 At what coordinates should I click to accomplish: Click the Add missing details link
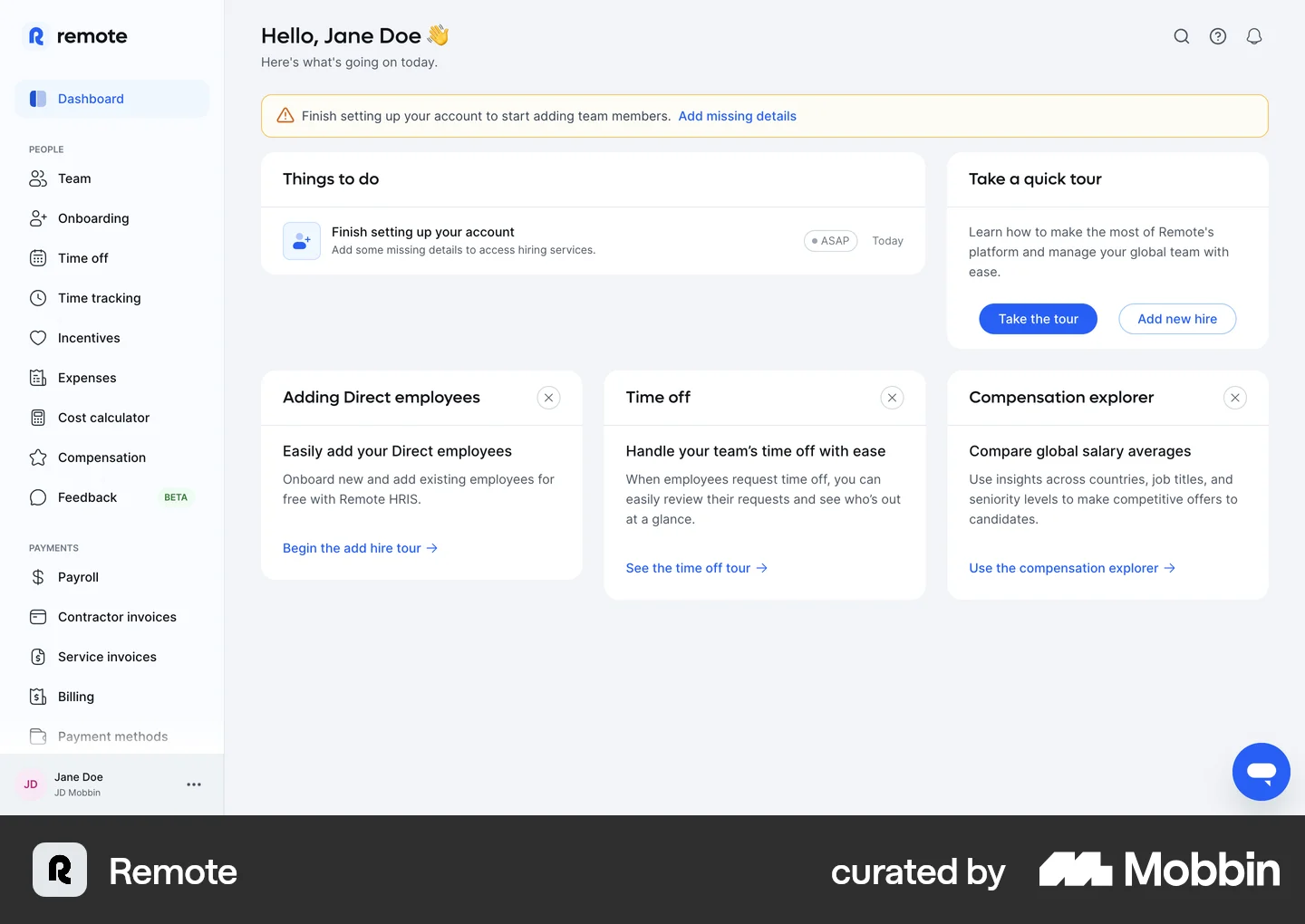coord(737,116)
